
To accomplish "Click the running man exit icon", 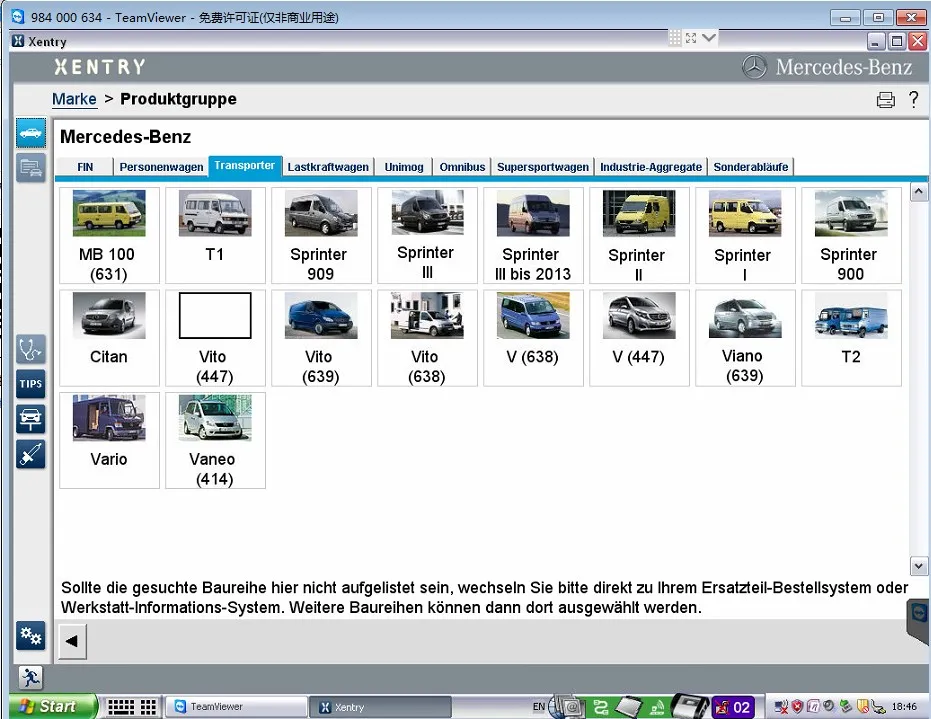I will (x=30, y=677).
